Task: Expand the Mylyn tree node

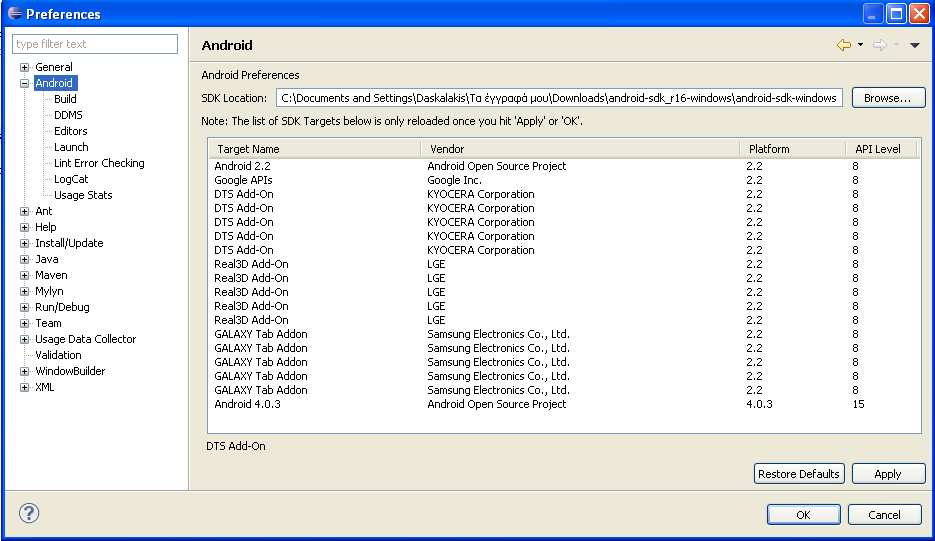Action: [x=24, y=292]
